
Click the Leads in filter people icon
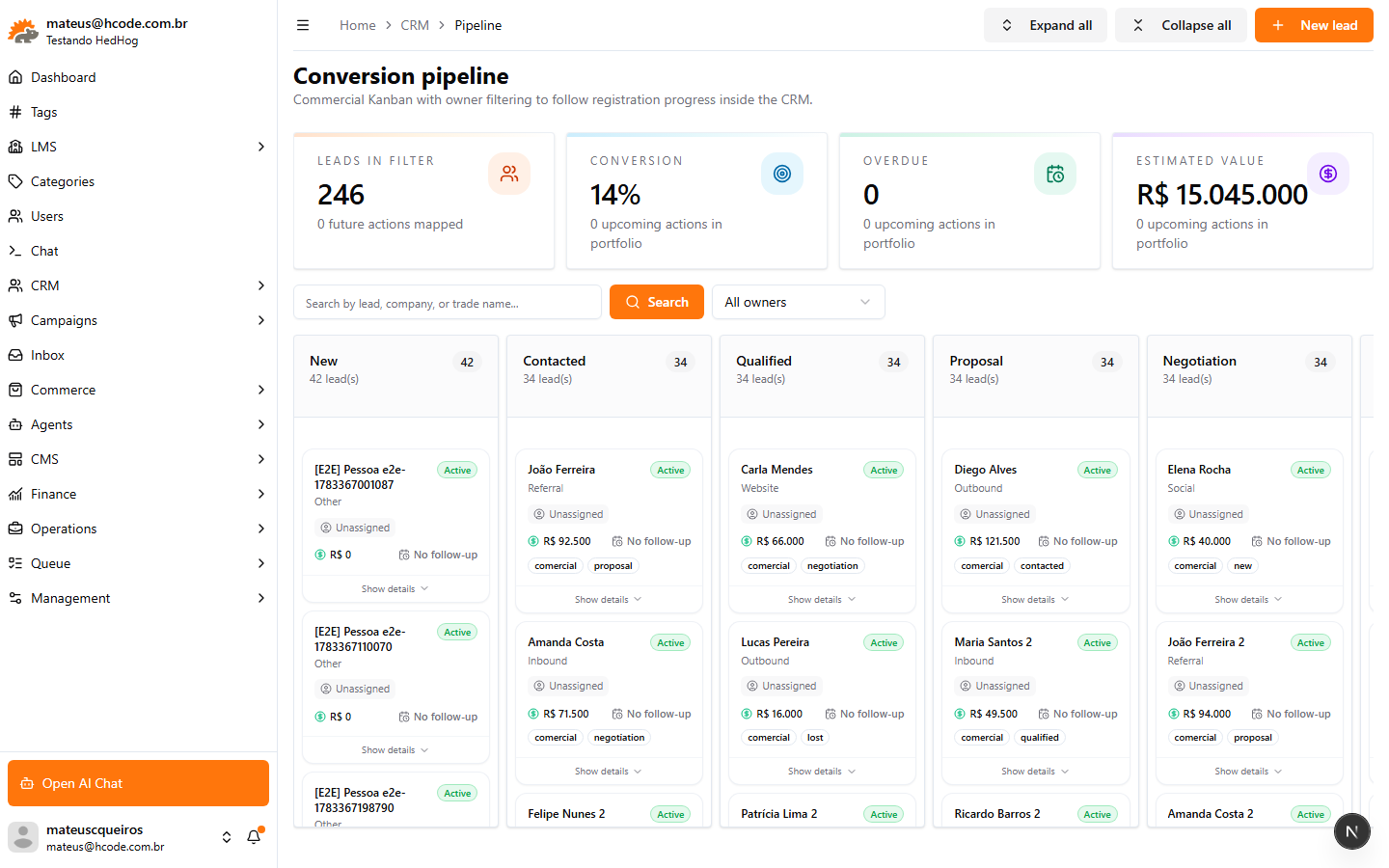(509, 174)
